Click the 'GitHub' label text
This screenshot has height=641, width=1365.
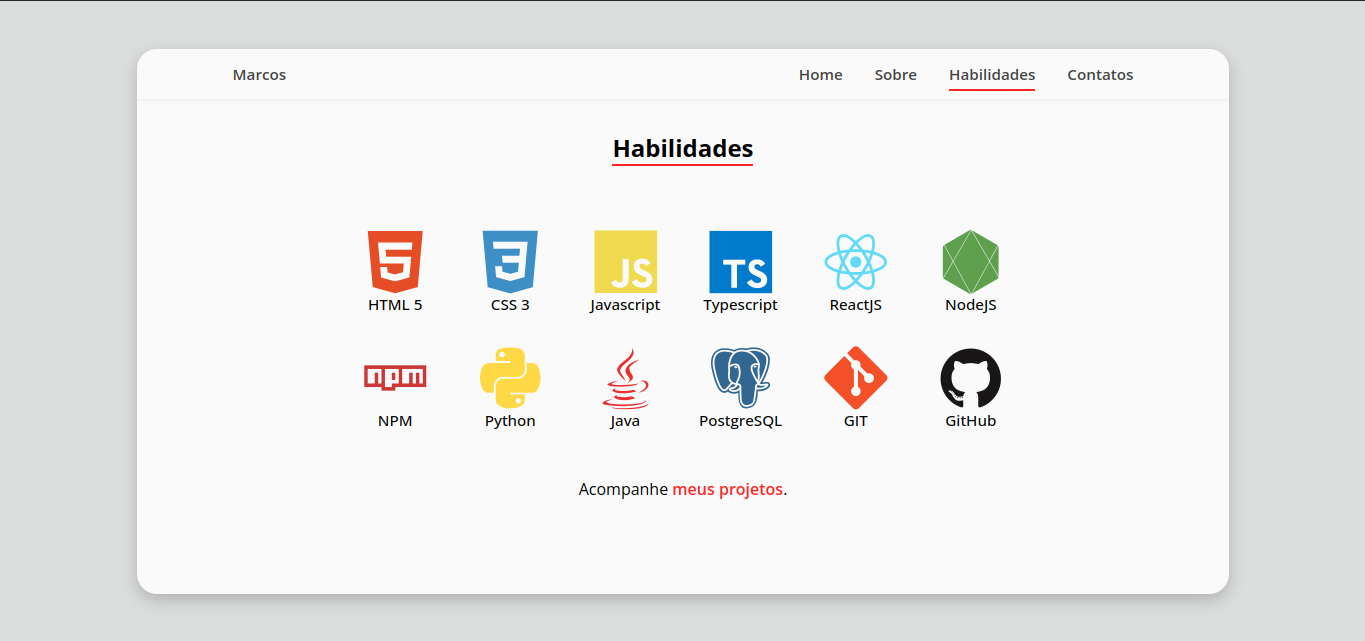point(971,421)
